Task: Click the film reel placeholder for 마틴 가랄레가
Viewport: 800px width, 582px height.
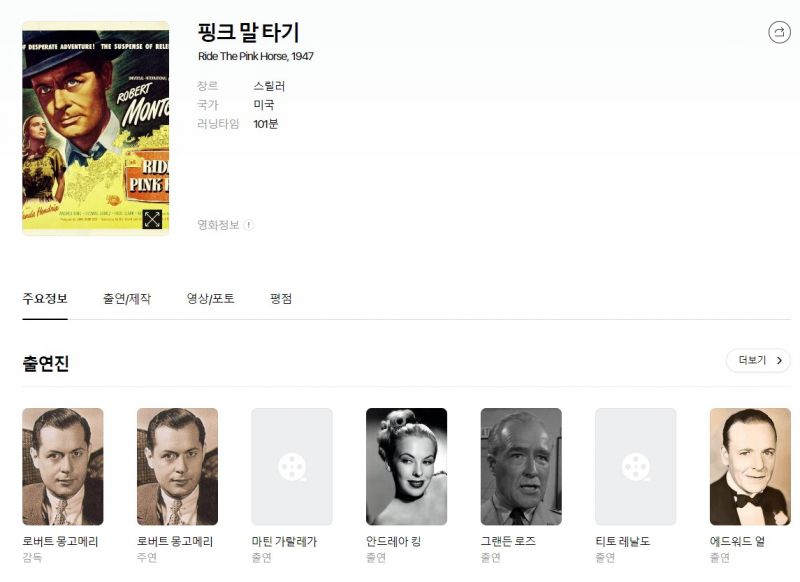Action: pyautogui.click(x=292, y=467)
